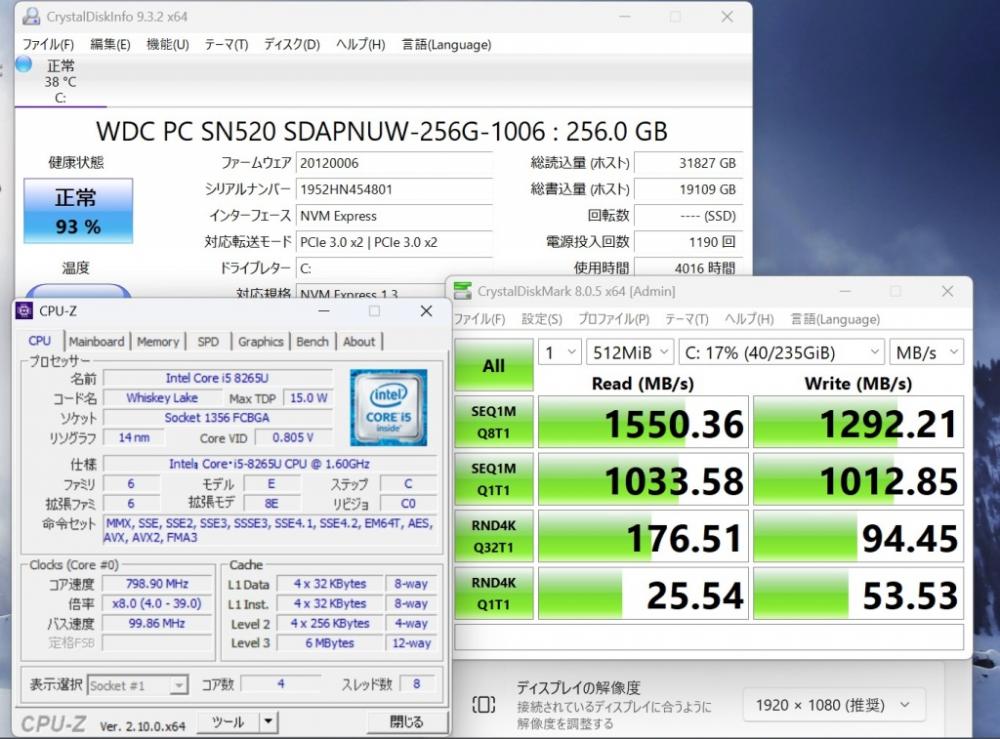The height and width of the screenshot is (739, 1000).
Task: Click the ツール button in CPU-Z
Action: tap(228, 722)
